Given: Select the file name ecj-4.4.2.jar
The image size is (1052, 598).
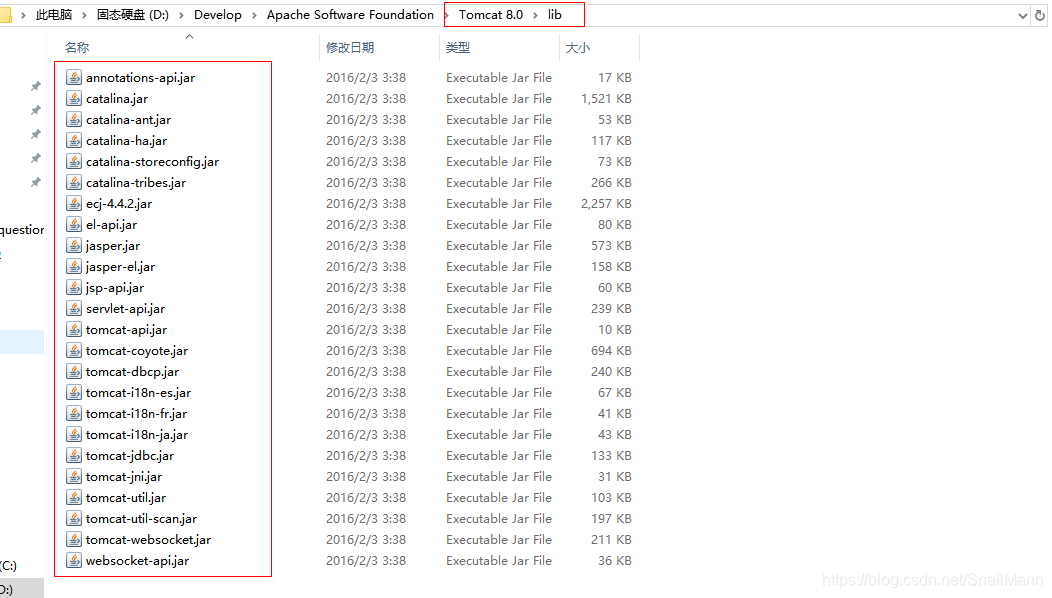Looking at the screenshot, I should click(119, 203).
